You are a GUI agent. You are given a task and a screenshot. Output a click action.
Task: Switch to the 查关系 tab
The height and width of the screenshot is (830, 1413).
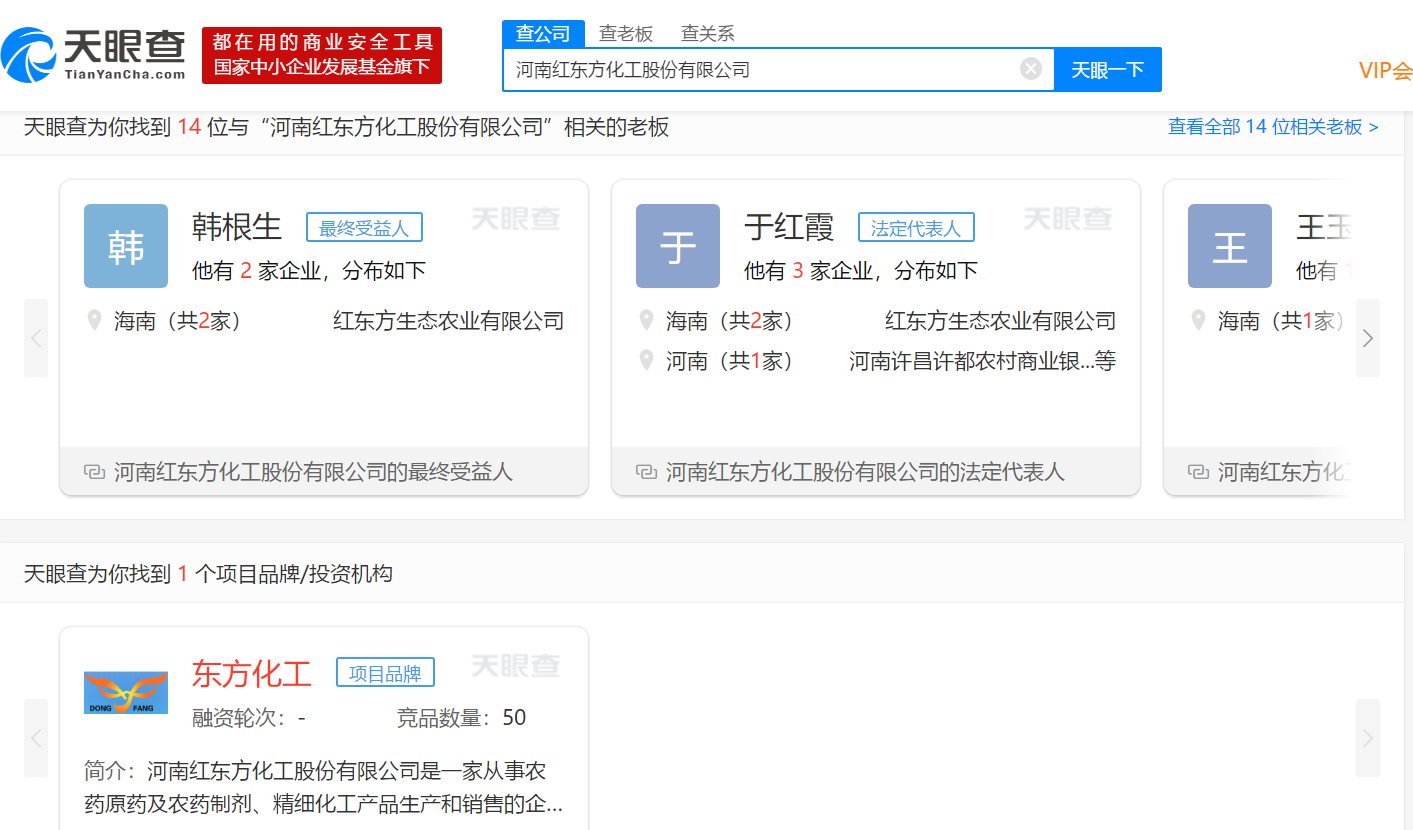[708, 34]
